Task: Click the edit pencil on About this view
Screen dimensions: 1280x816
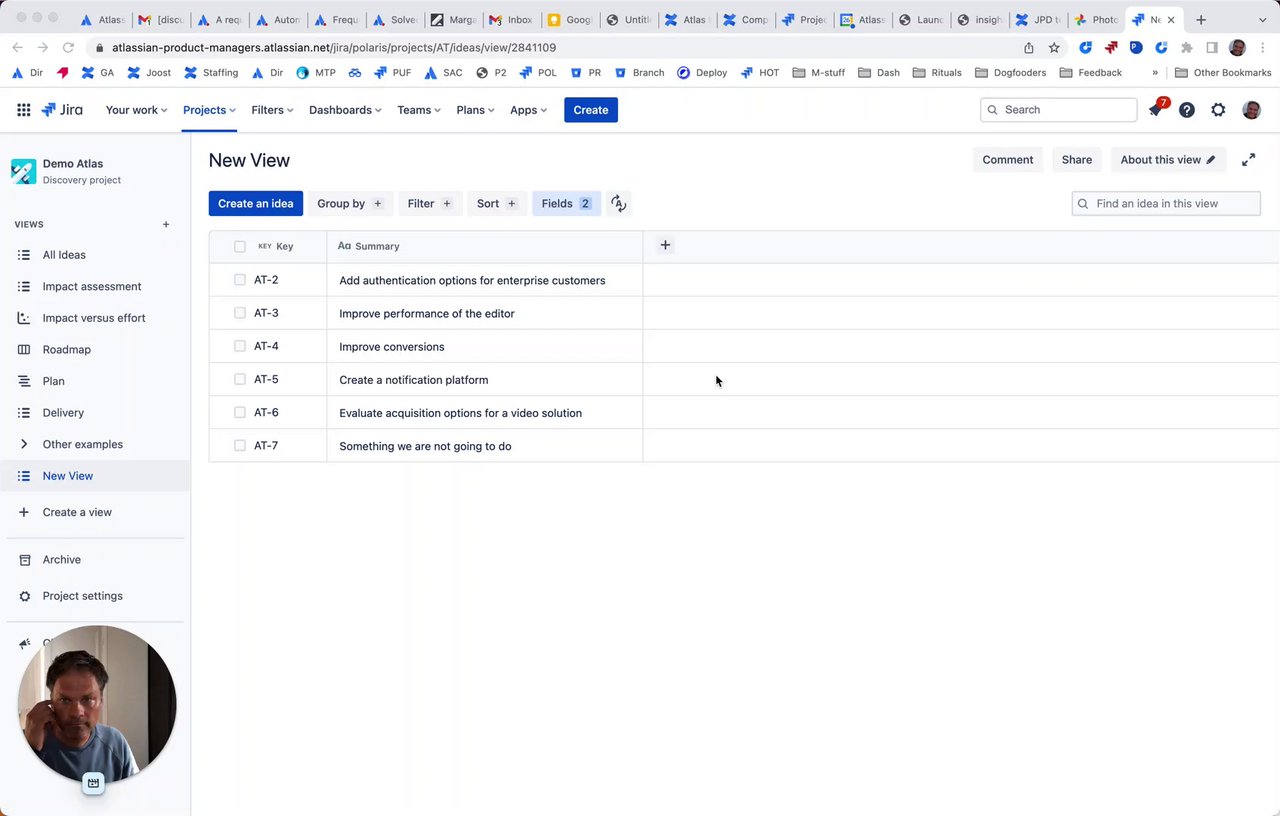Action: click(x=1211, y=160)
